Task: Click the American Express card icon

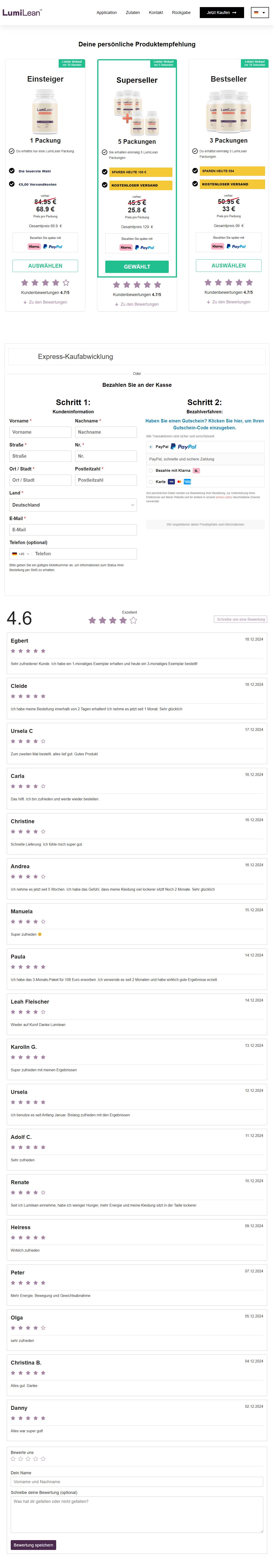Action: 187,481
